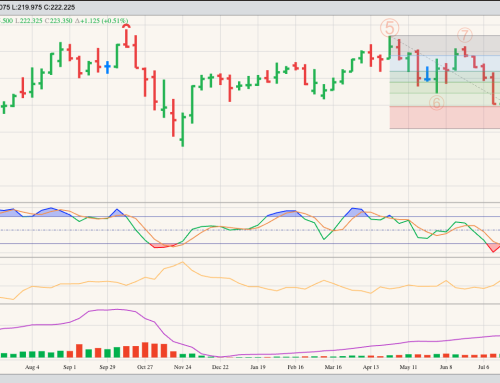500x383 pixels.
Task: Select the circled 6 wave marker
Action: 436,103
